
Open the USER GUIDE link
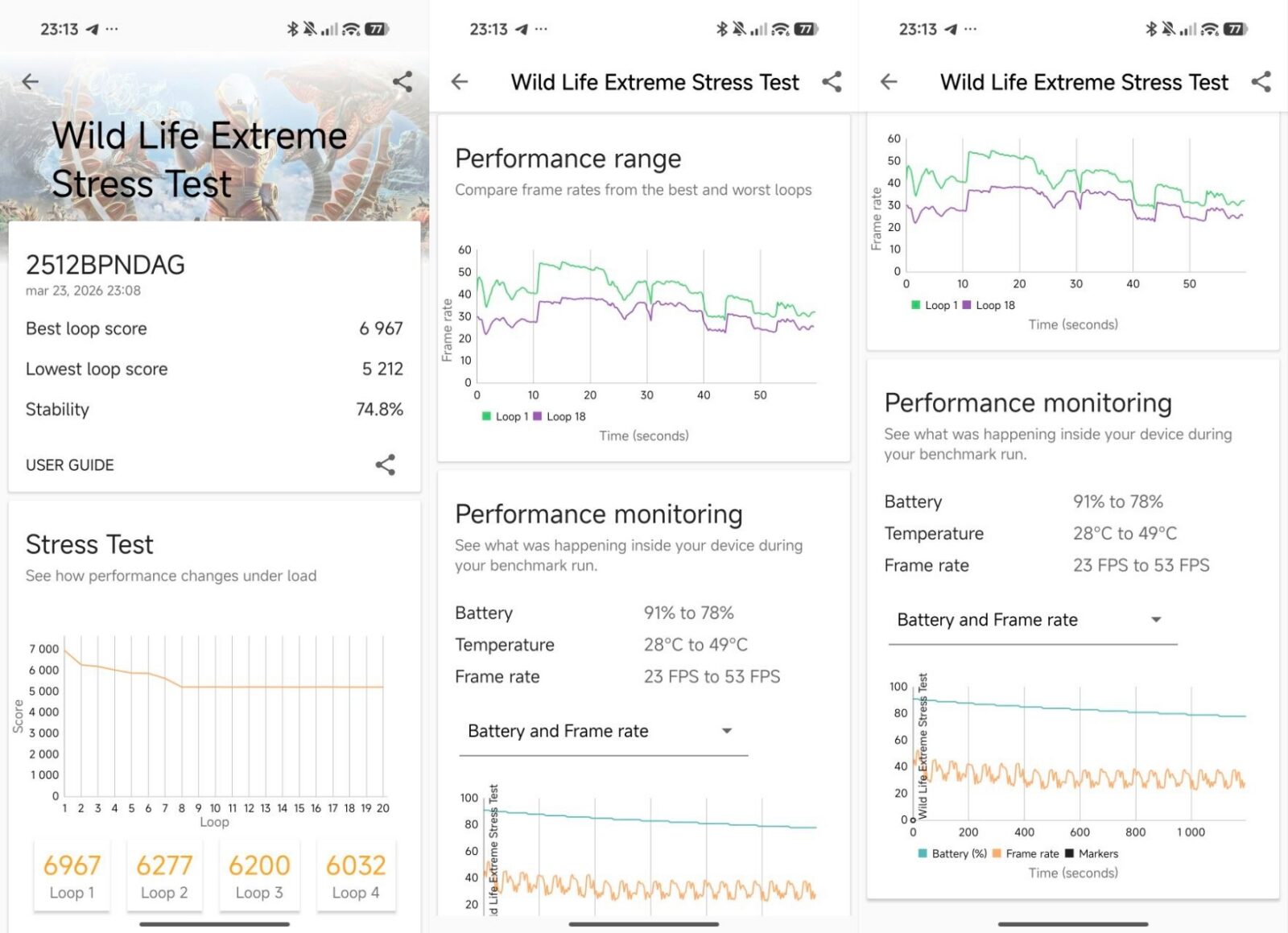pos(70,465)
